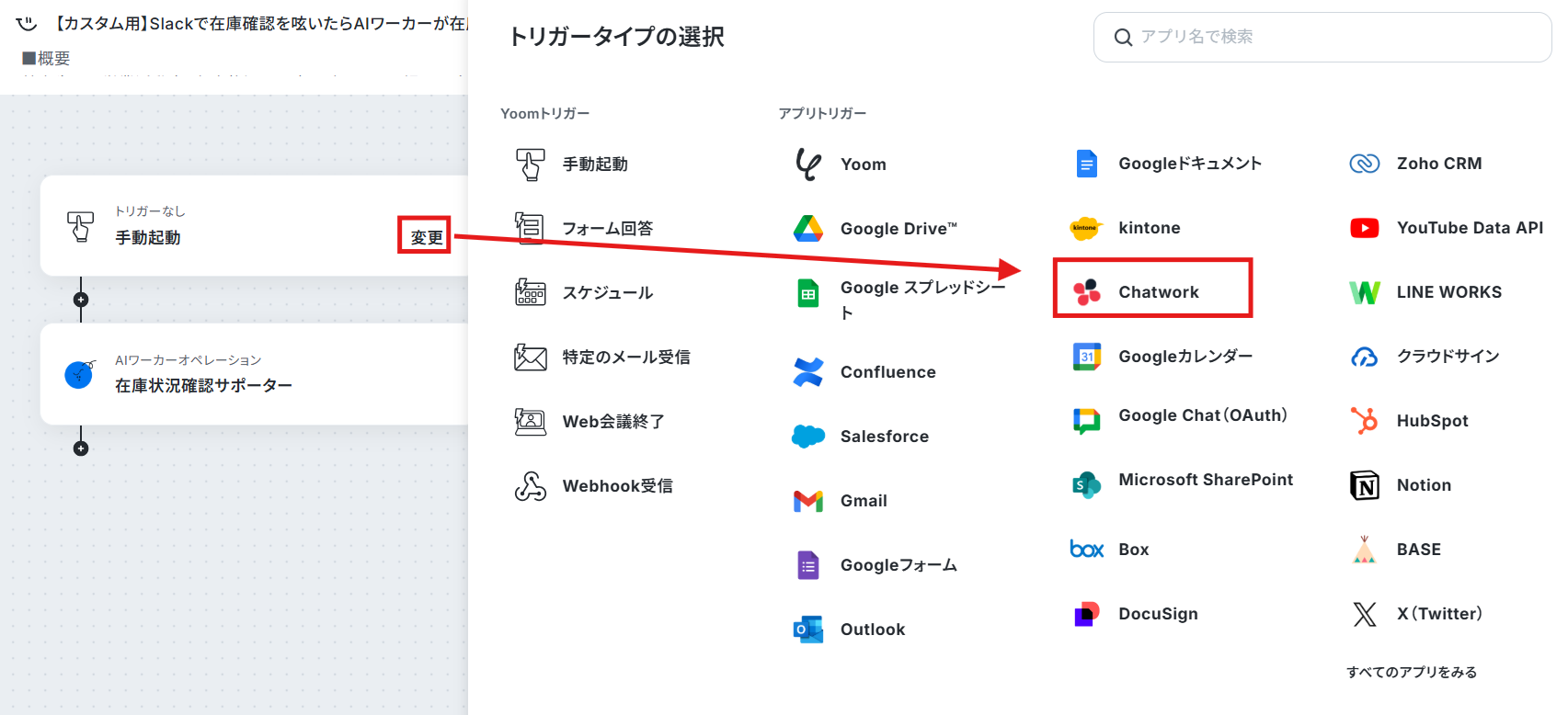The image size is (1568, 715).
Task: Pick the Microsoft SharePoint icon
Action: coord(1087,484)
